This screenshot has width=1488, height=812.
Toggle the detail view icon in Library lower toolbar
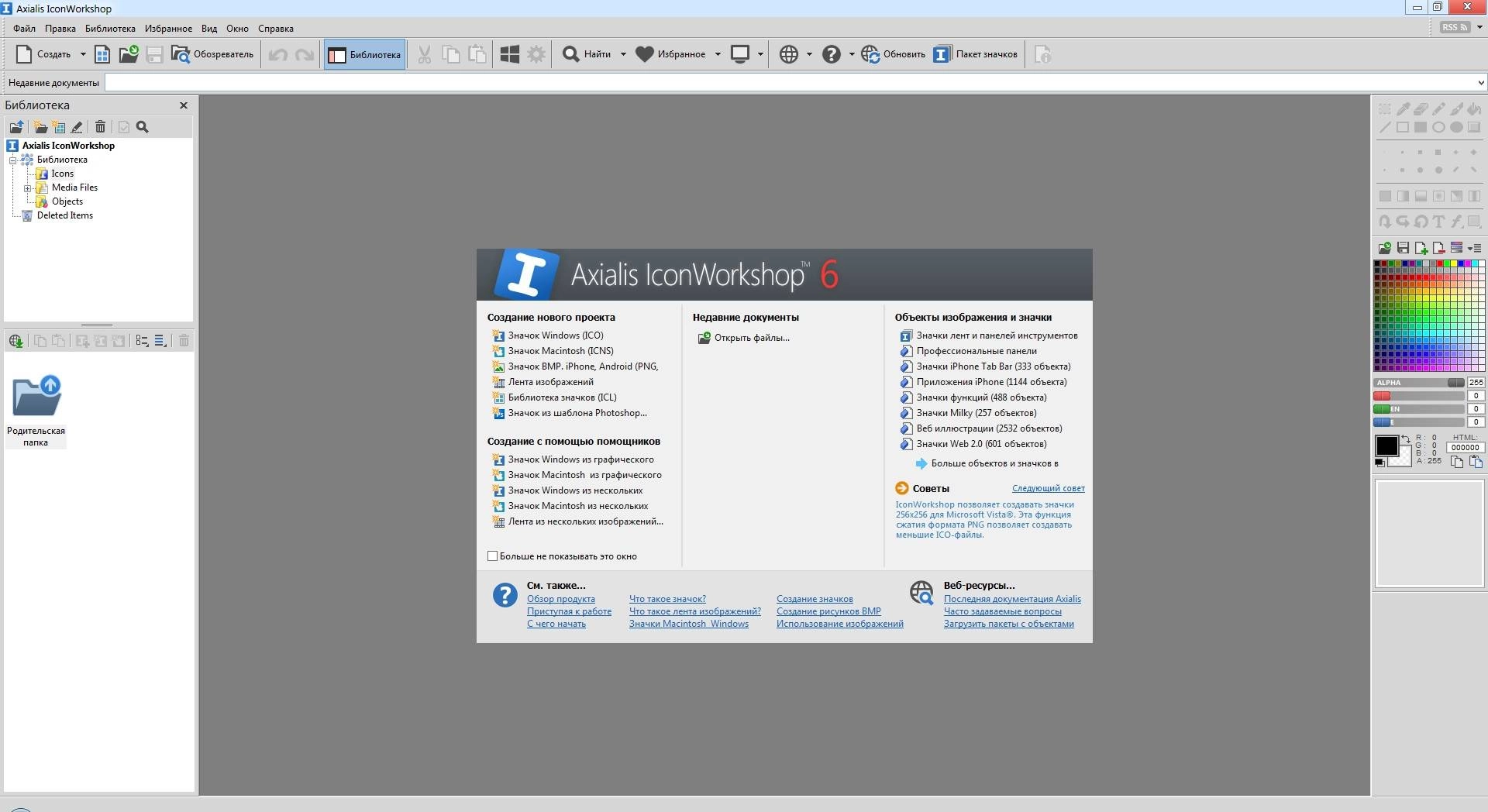(160, 341)
